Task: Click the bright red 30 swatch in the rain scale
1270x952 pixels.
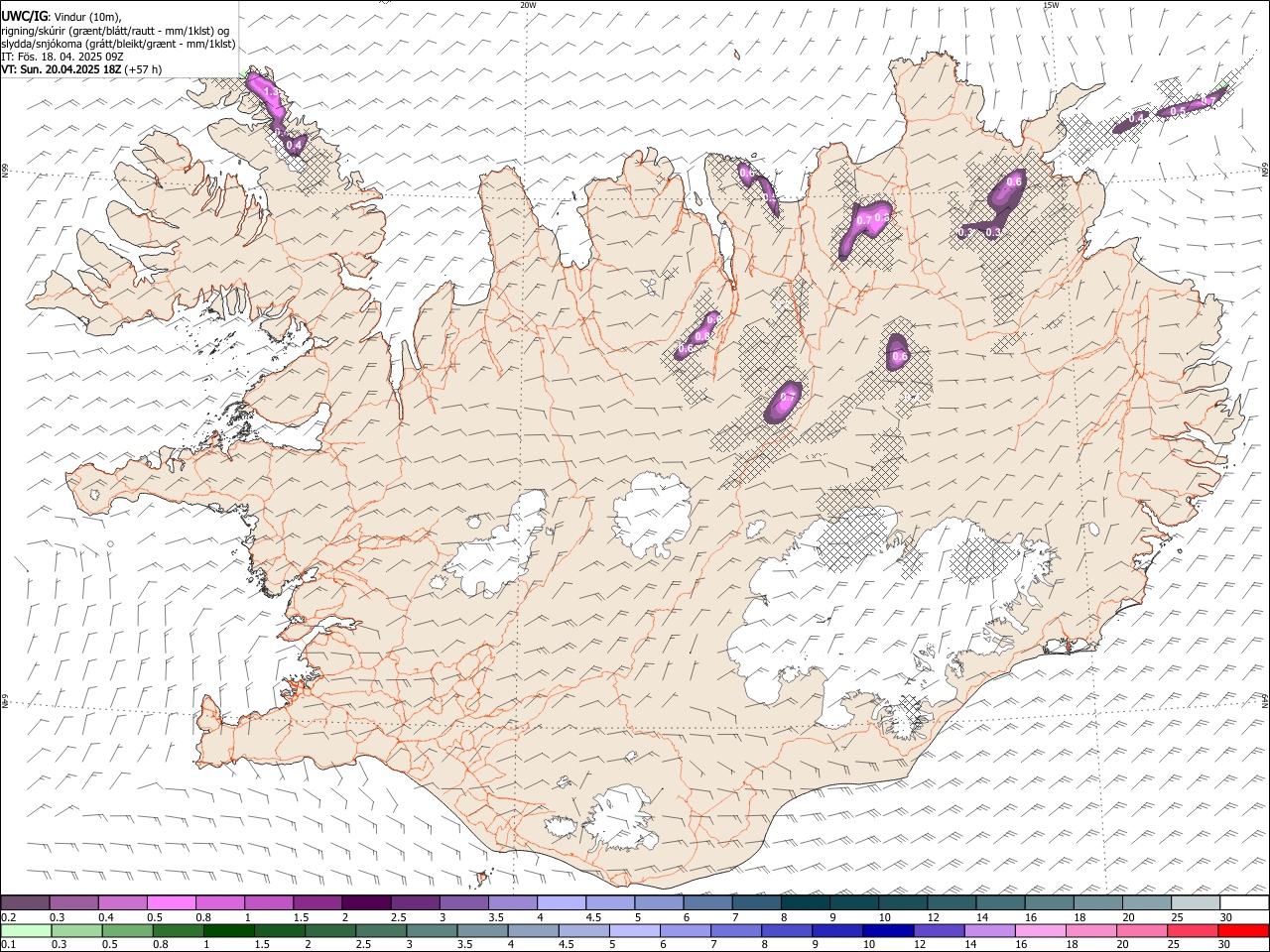Action: (1243, 930)
